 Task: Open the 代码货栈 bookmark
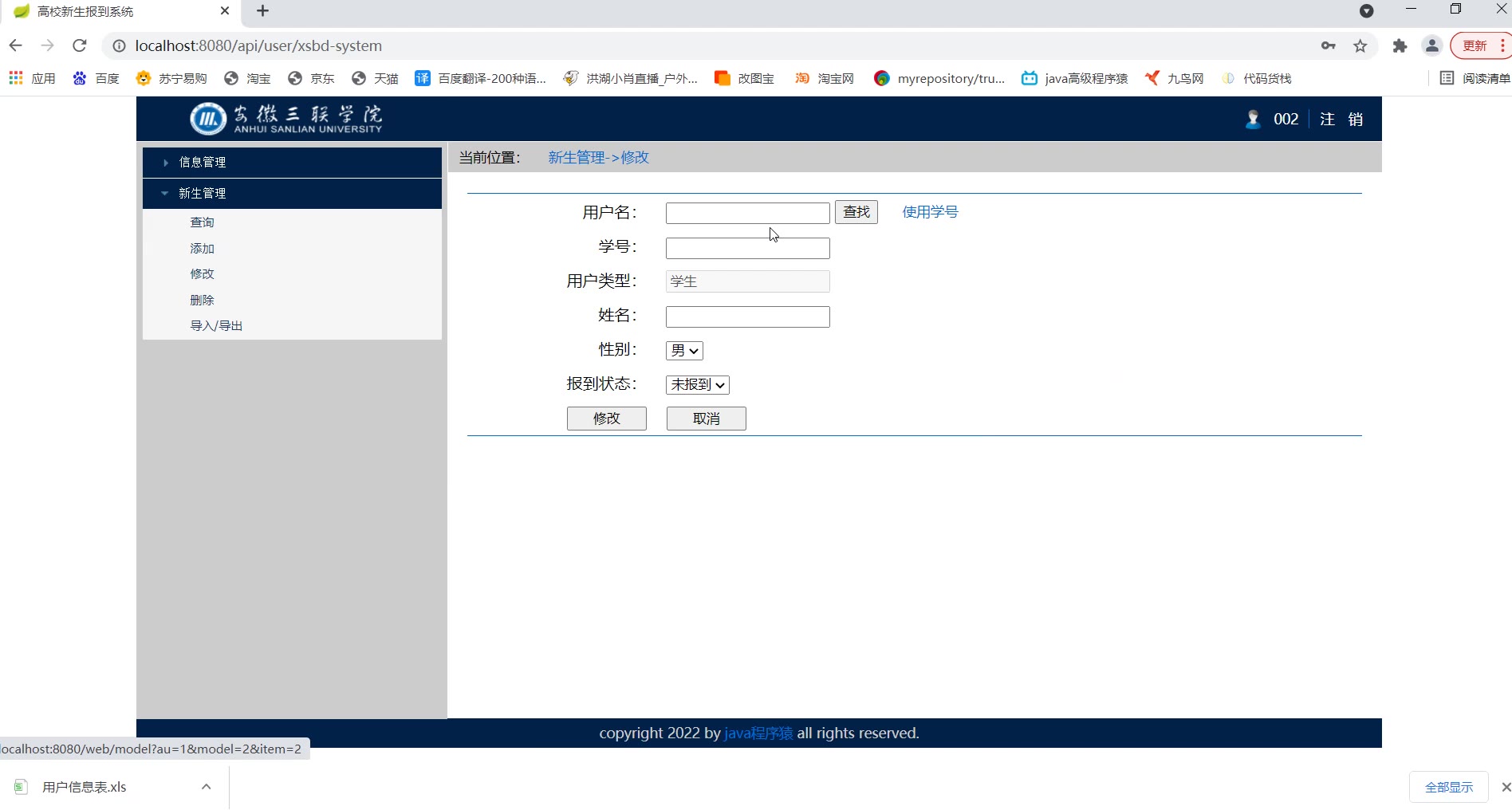point(1256,78)
